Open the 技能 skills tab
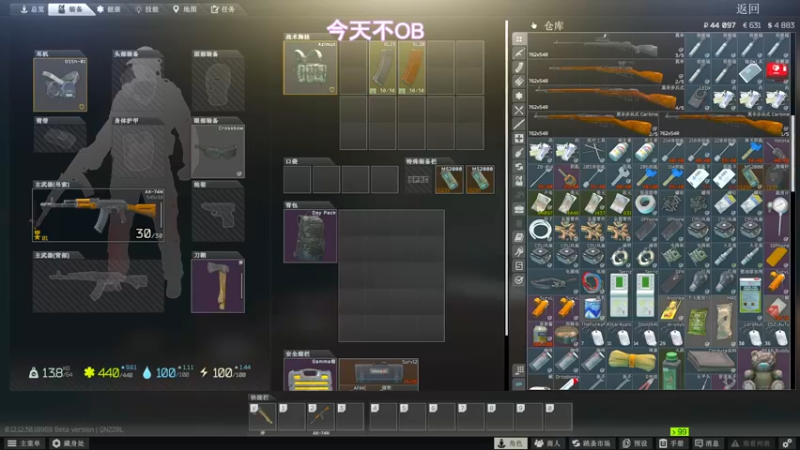Image resolution: width=800 pixels, height=450 pixels. [x=147, y=9]
